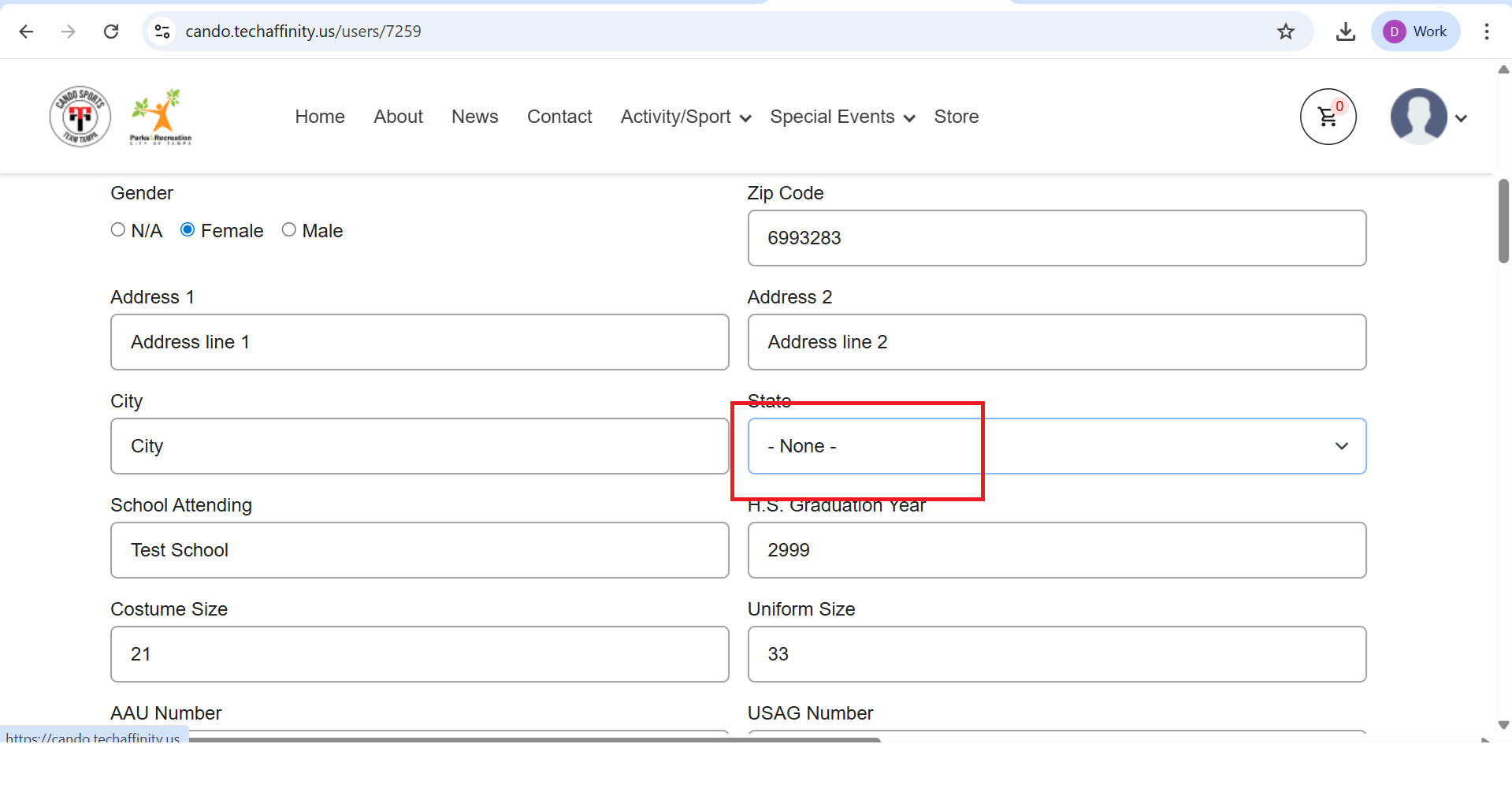
Task: View site information icon in address bar
Action: 162,32
